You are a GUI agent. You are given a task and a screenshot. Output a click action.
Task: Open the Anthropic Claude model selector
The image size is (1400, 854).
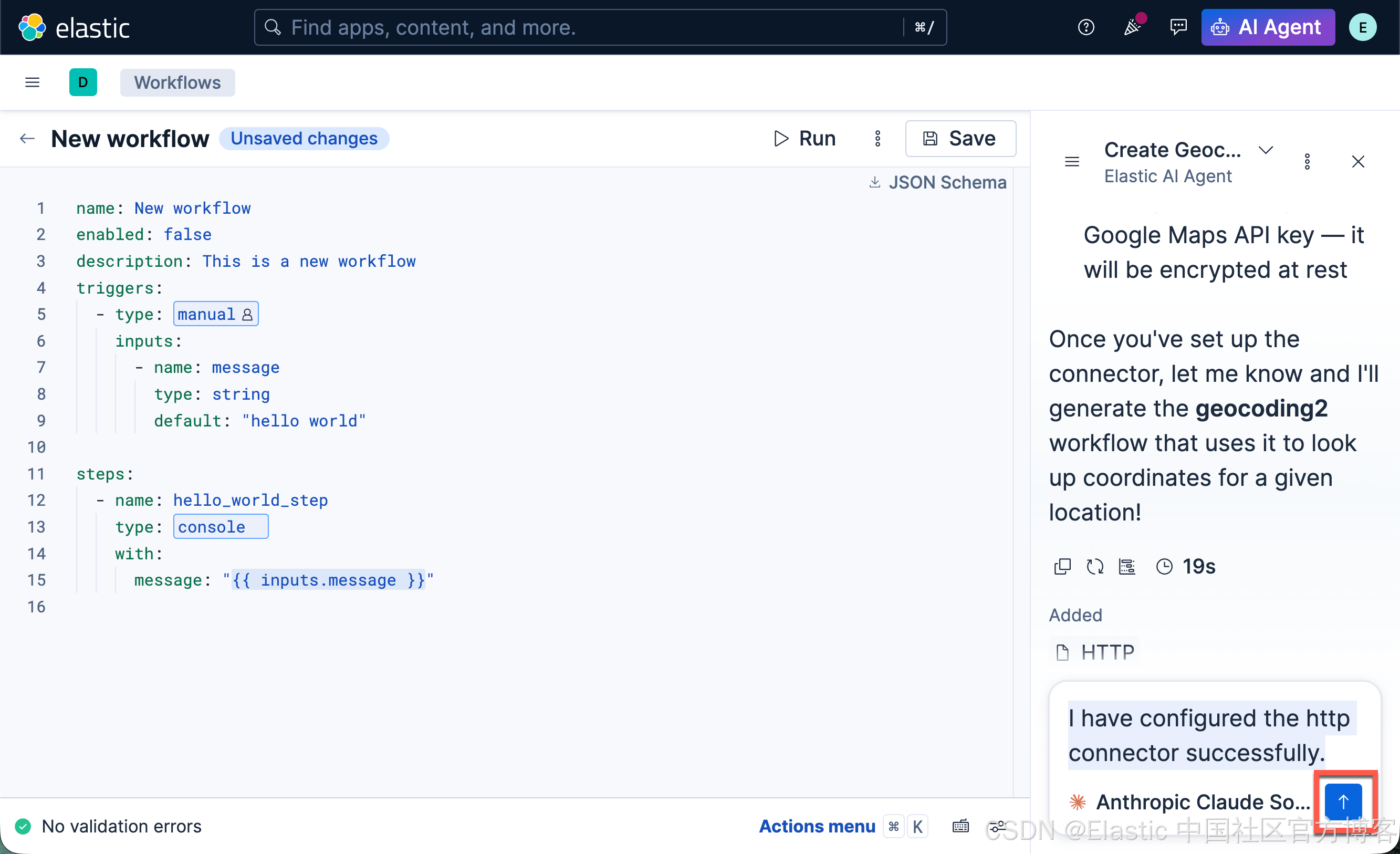tap(1190, 801)
